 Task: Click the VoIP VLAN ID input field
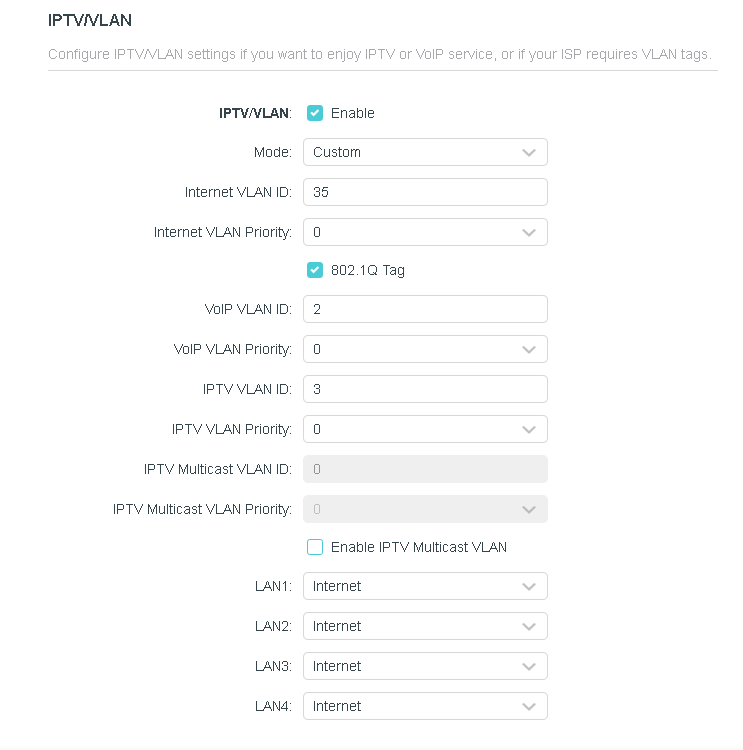click(425, 310)
